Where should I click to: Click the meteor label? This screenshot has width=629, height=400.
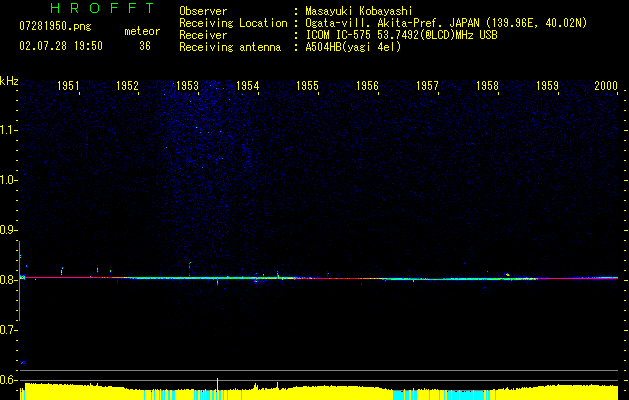tap(142, 31)
